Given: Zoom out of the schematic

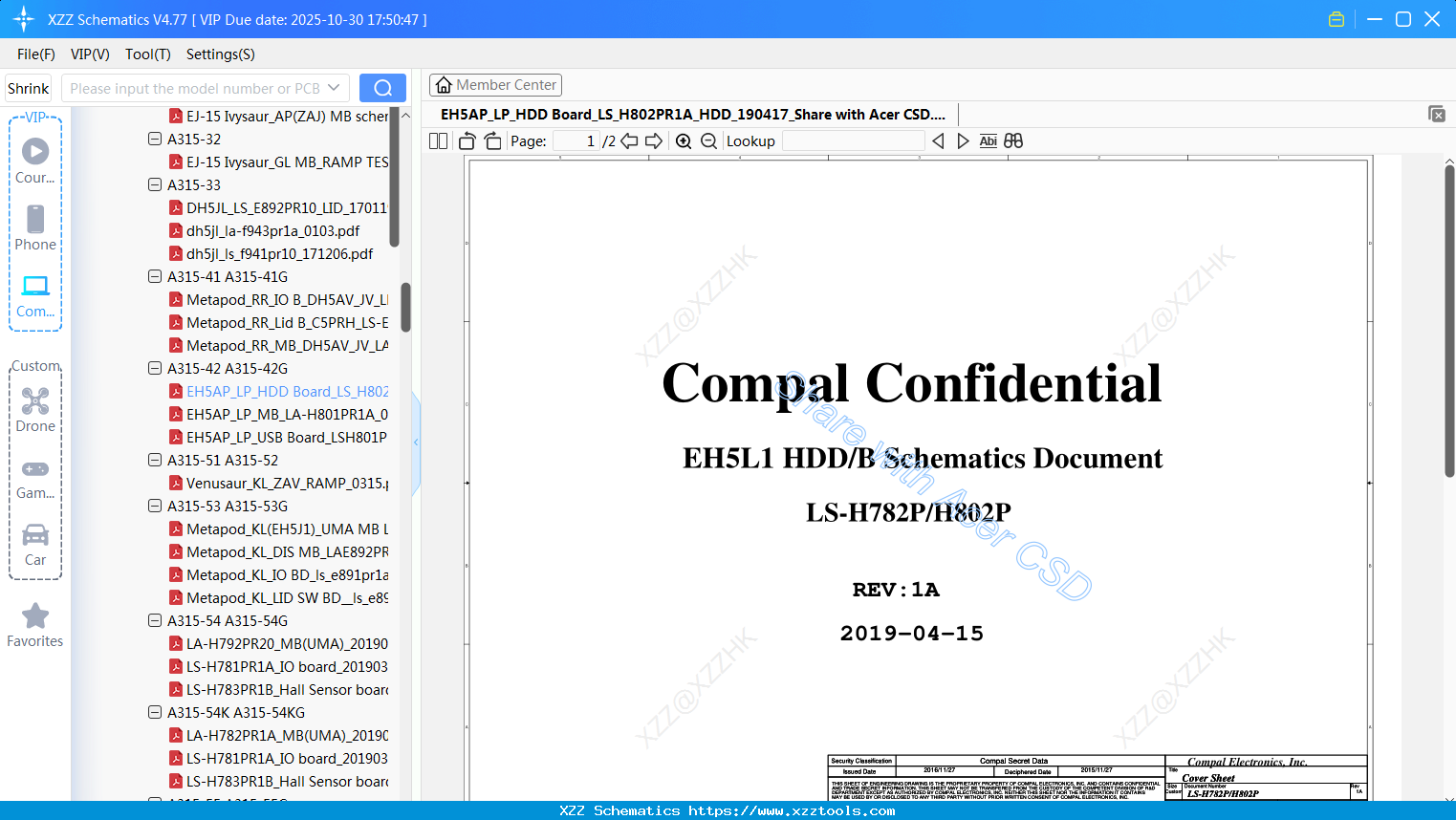Looking at the screenshot, I should [708, 141].
